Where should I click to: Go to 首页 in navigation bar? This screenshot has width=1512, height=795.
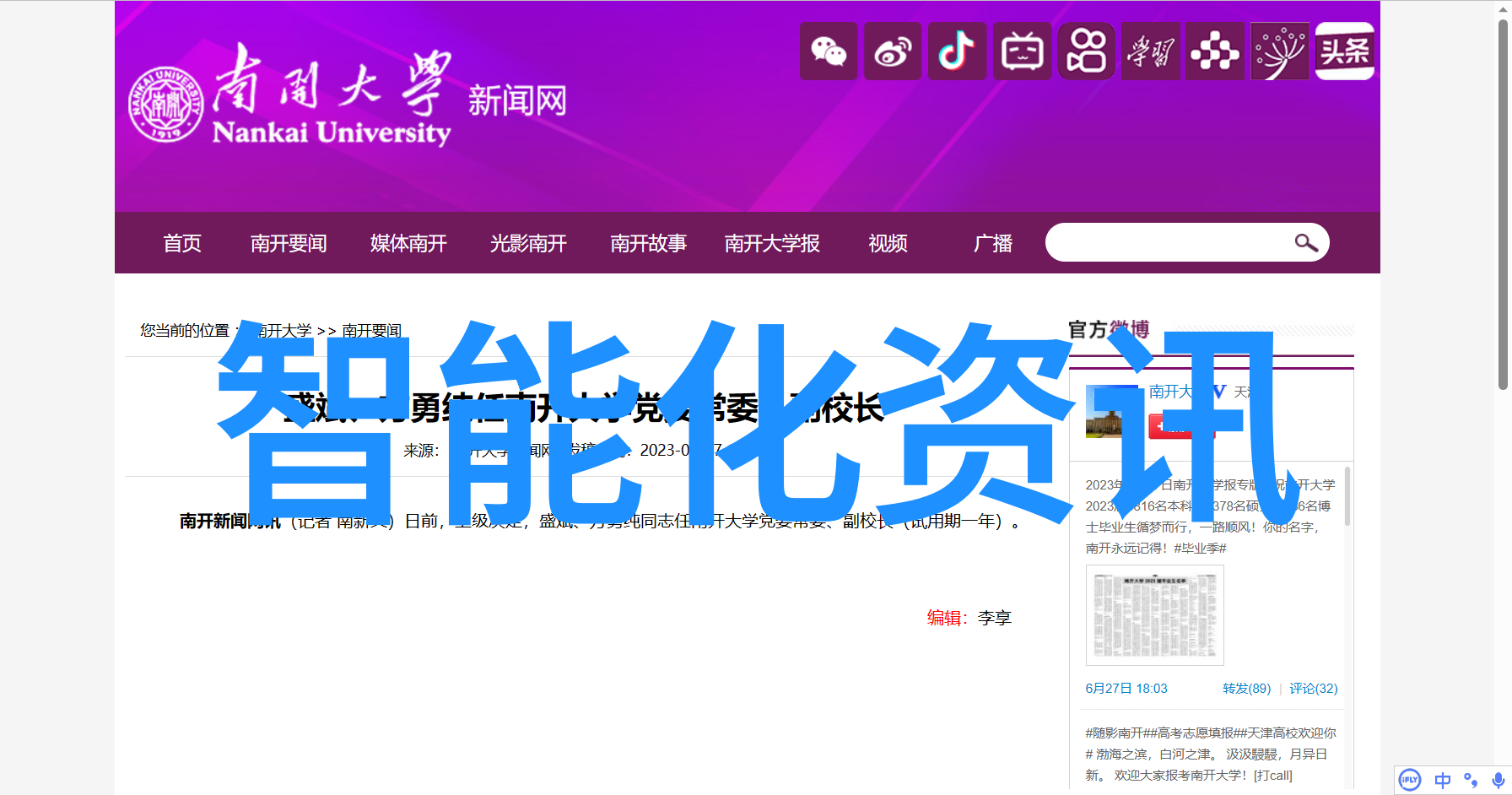pyautogui.click(x=182, y=243)
